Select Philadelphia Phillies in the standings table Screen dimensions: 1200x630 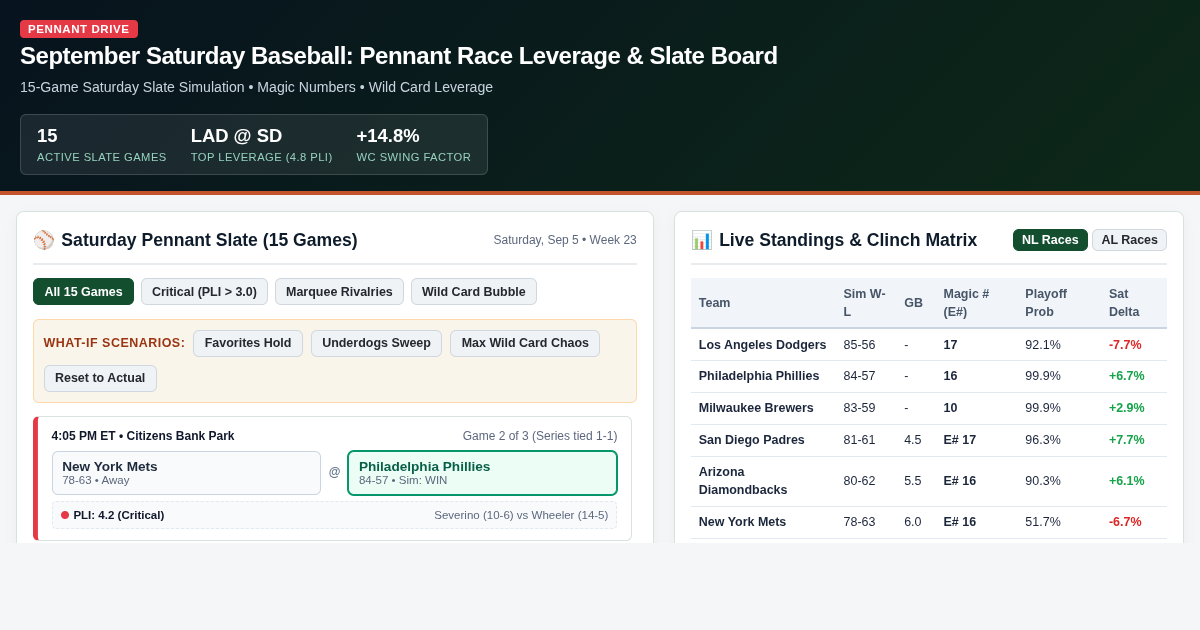929,377
